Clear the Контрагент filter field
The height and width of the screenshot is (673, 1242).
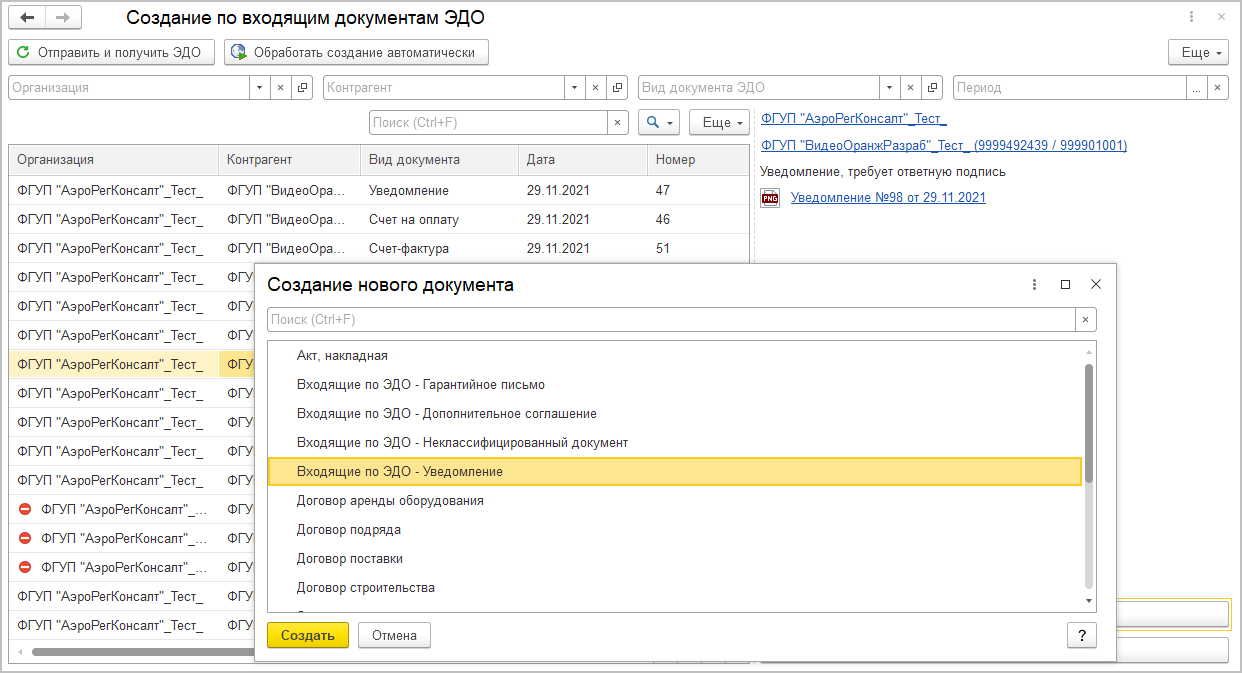coord(595,88)
